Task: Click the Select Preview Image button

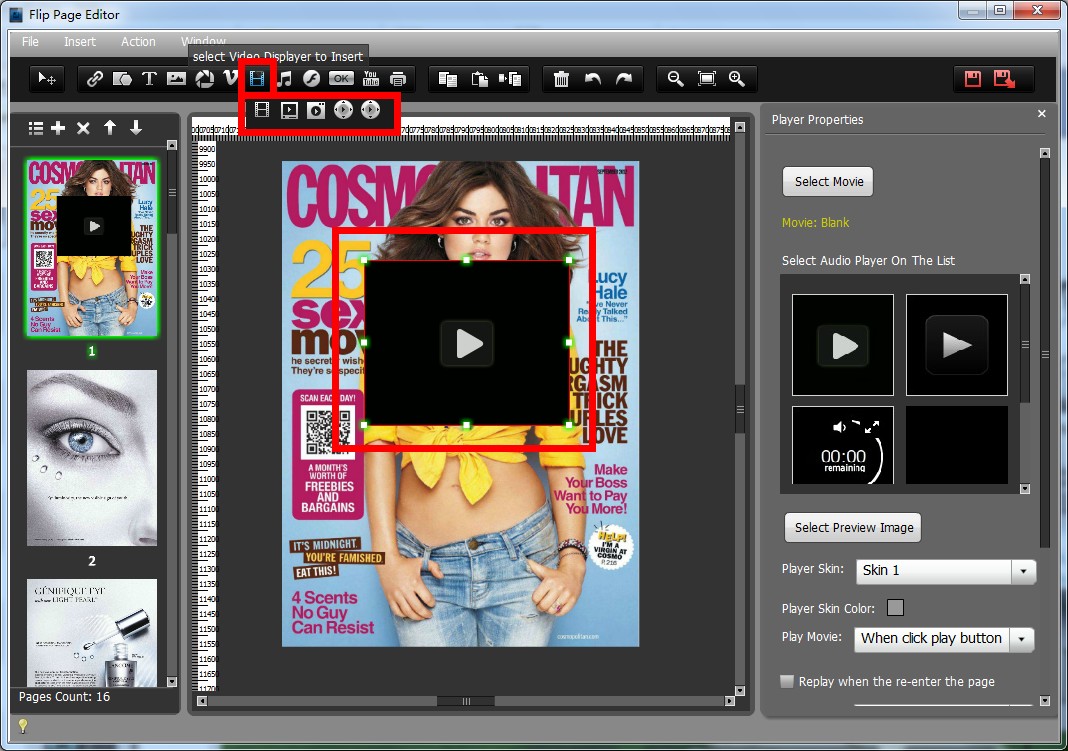Action: [x=853, y=528]
